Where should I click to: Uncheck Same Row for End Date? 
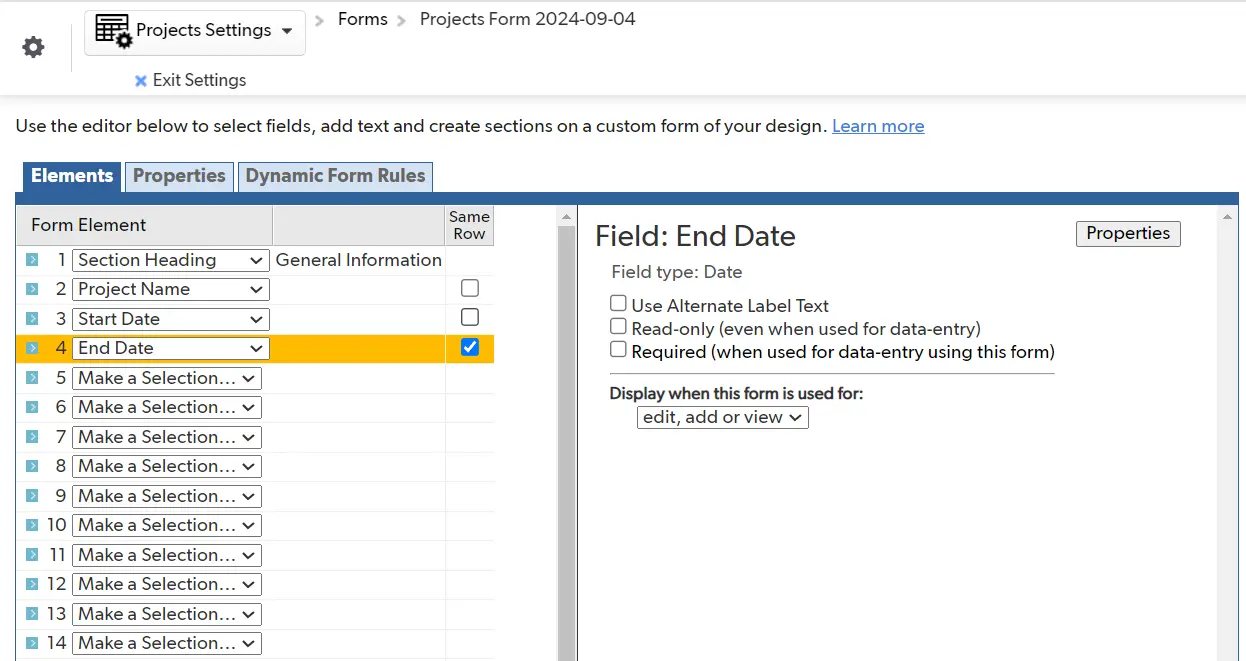pyautogui.click(x=470, y=347)
